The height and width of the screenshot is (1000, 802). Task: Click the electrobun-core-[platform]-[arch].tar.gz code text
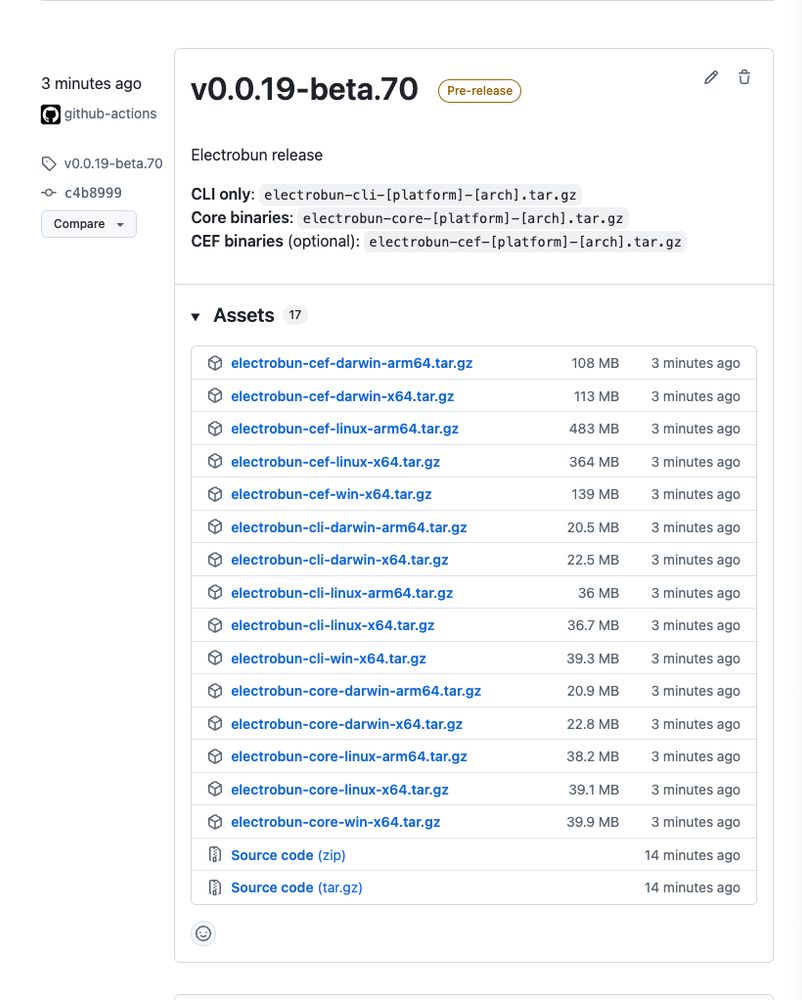(463, 218)
